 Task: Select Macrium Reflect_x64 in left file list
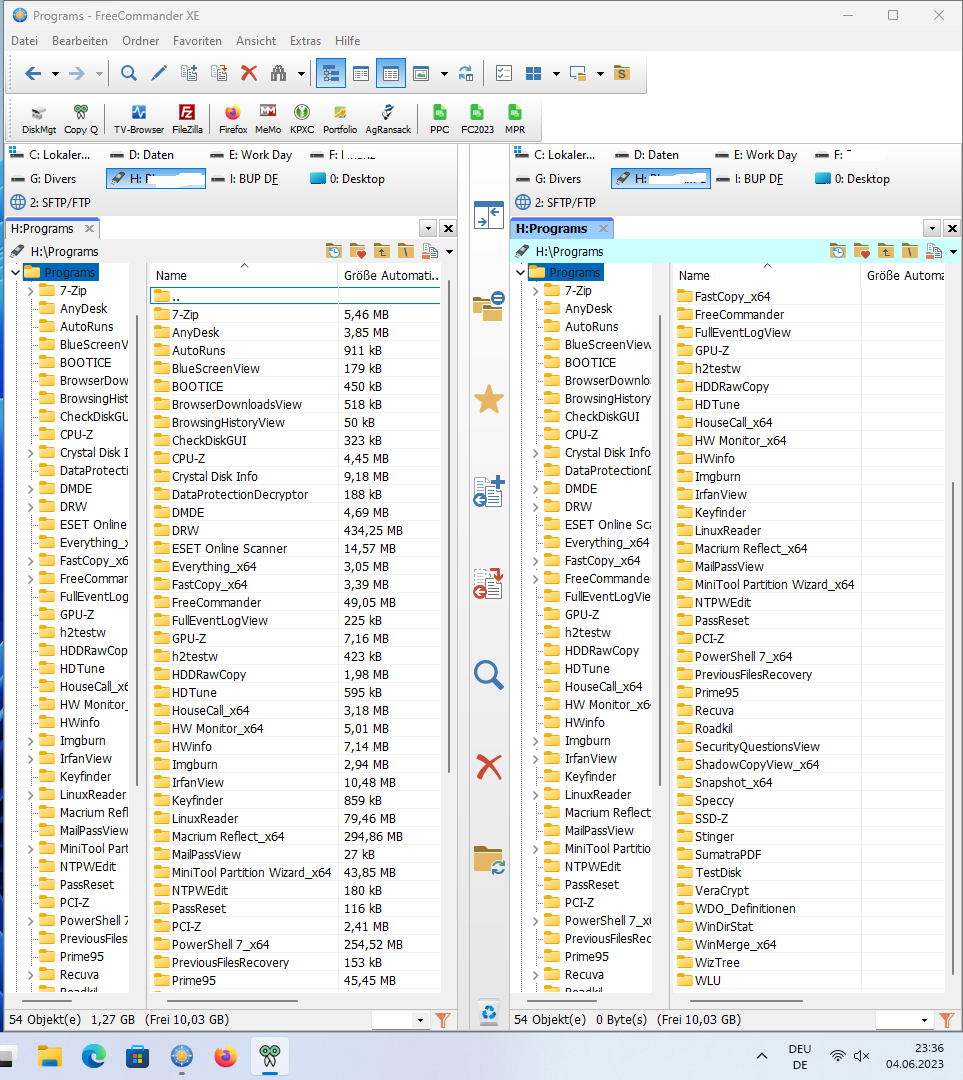coord(228,837)
